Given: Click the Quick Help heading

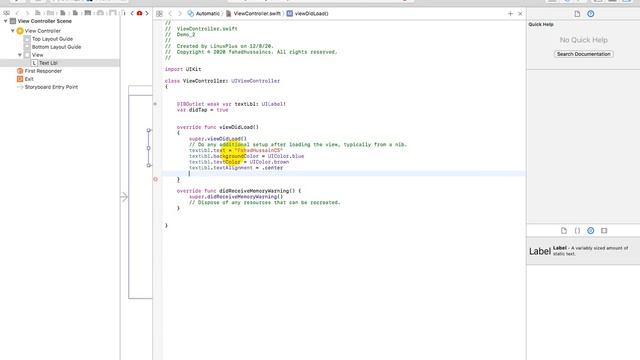Looking at the screenshot, I should pos(541,24).
